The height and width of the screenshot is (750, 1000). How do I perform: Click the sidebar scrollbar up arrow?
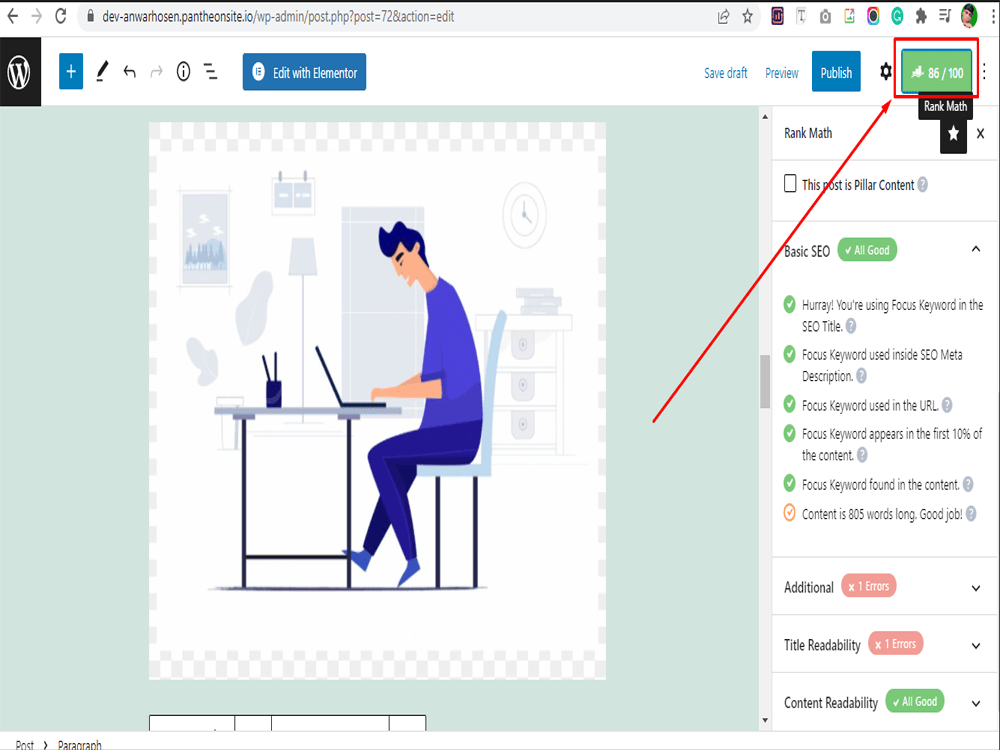coord(765,117)
